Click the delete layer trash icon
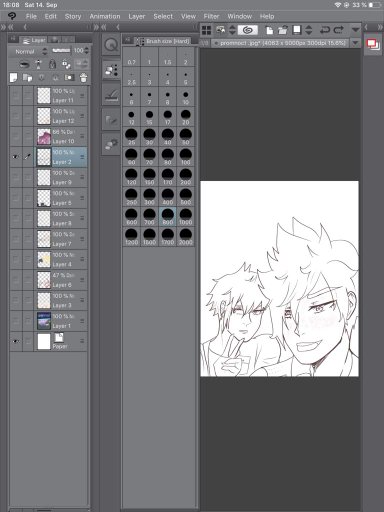This screenshot has height=512, width=384. tap(83, 78)
